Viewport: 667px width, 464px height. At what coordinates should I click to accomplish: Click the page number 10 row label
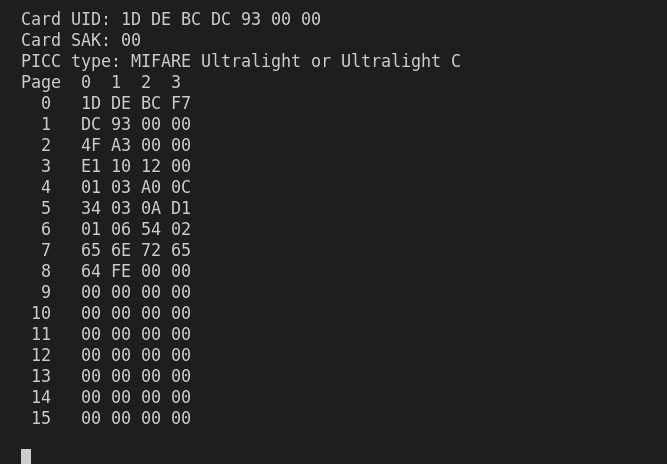pos(41,313)
